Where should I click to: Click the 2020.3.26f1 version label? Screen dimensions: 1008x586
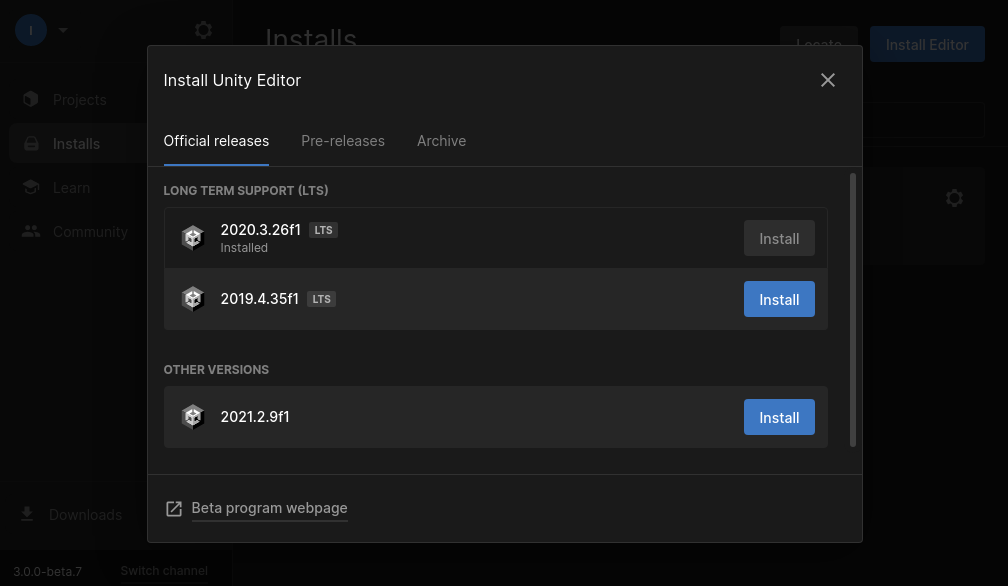(x=260, y=230)
